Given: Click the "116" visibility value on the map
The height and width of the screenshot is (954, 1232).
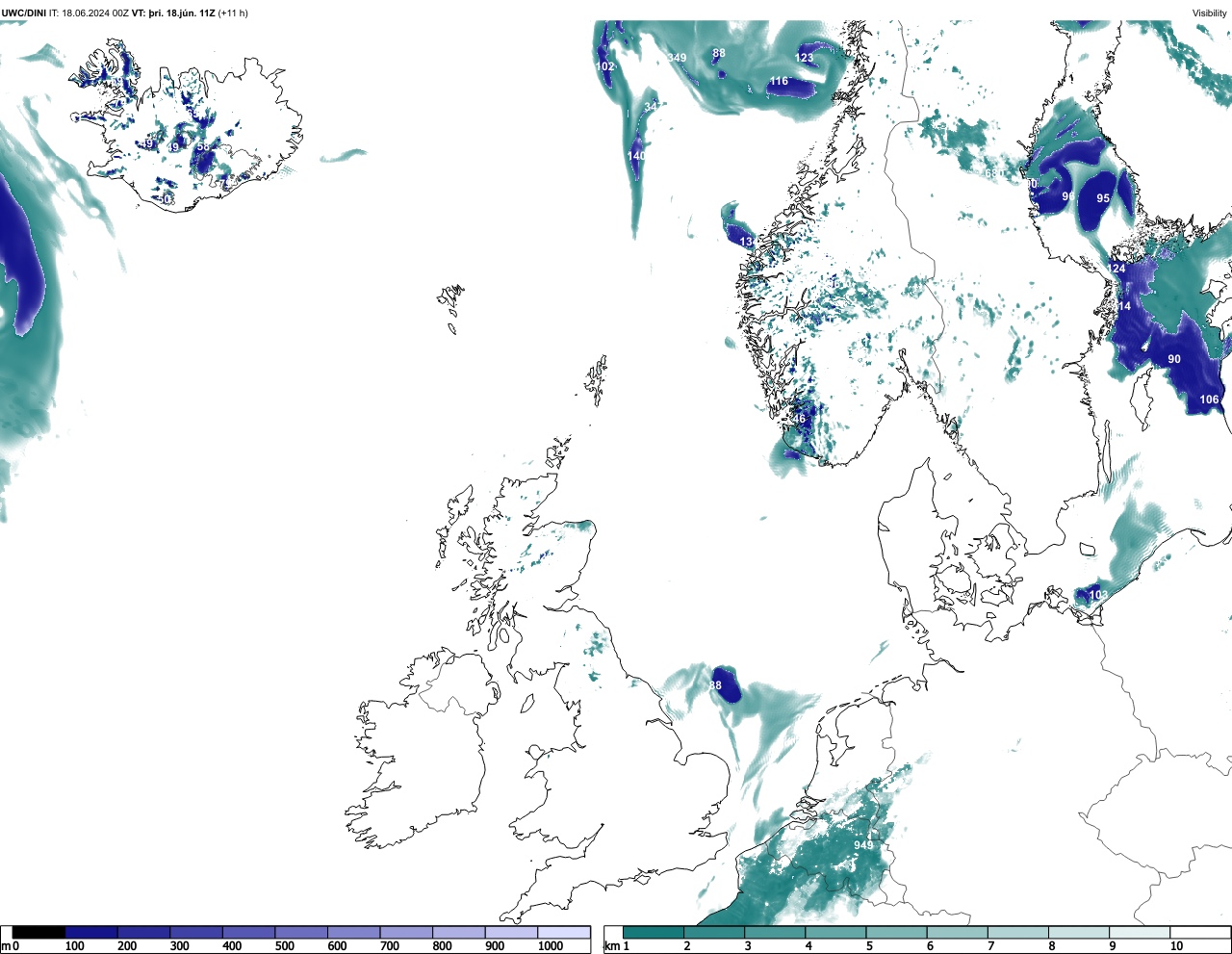Looking at the screenshot, I should click(779, 82).
